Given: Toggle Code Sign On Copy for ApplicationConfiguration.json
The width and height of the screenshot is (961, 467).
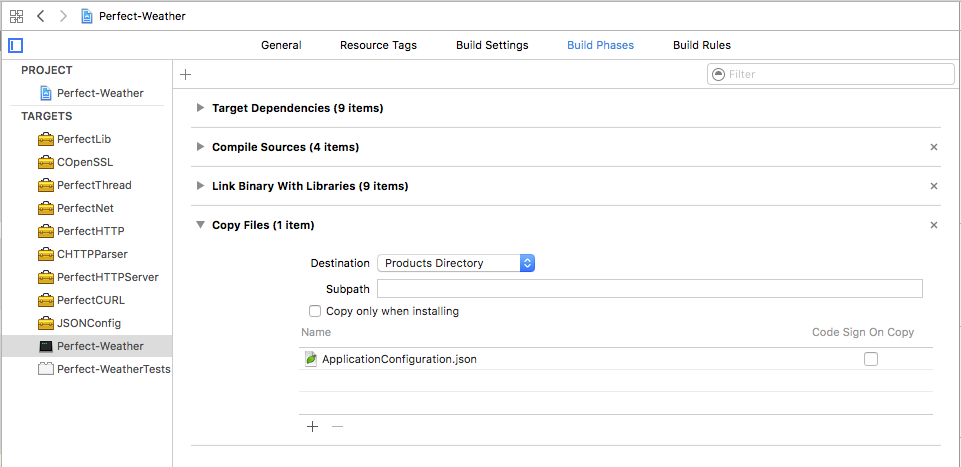Looking at the screenshot, I should click(870, 359).
